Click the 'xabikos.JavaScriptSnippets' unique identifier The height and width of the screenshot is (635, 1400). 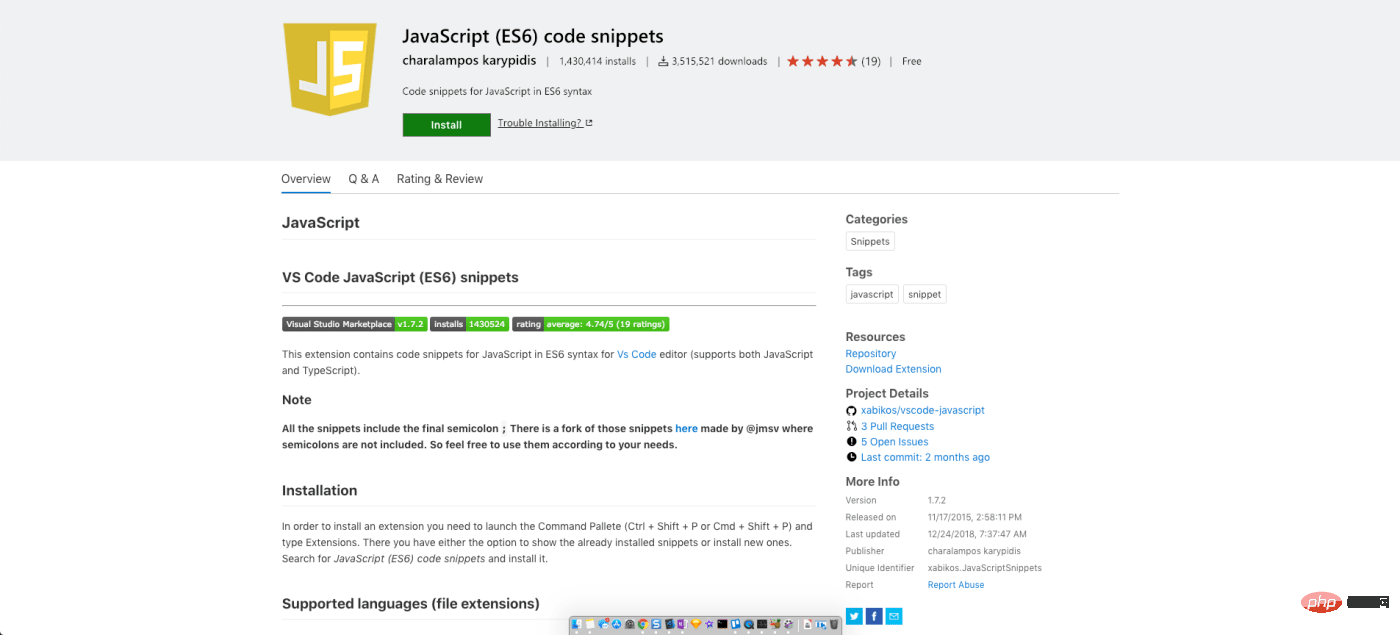coord(985,568)
